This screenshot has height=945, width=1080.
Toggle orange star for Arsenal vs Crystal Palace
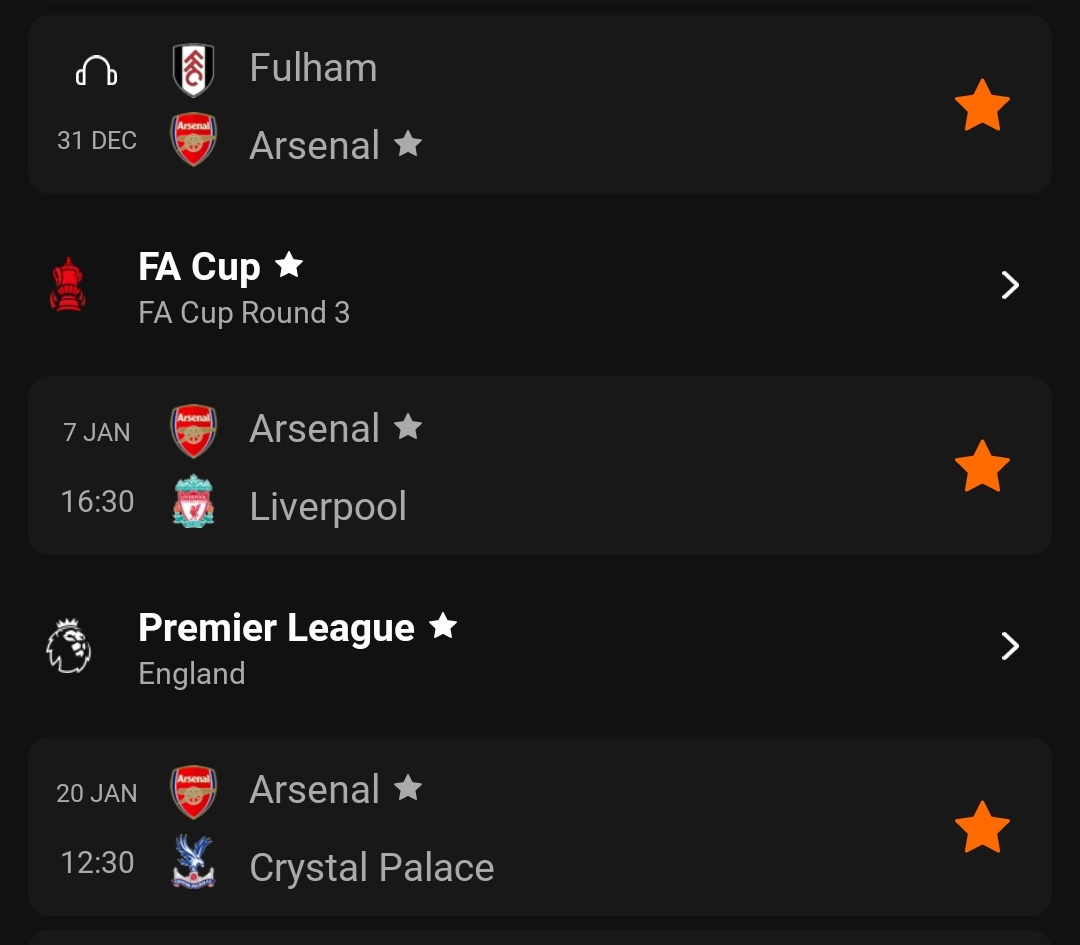coord(982,827)
